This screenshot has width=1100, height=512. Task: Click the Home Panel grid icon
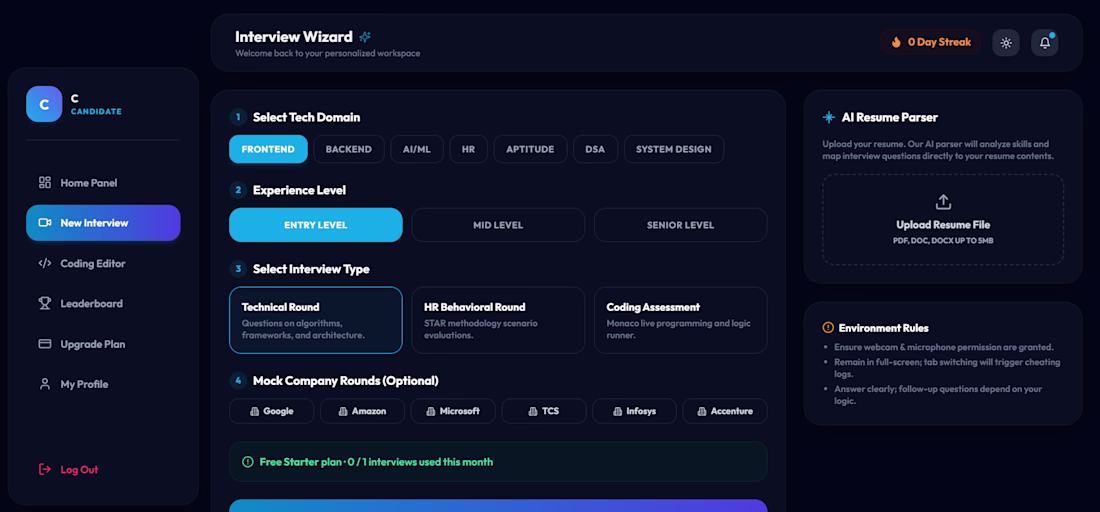pyautogui.click(x=45, y=183)
